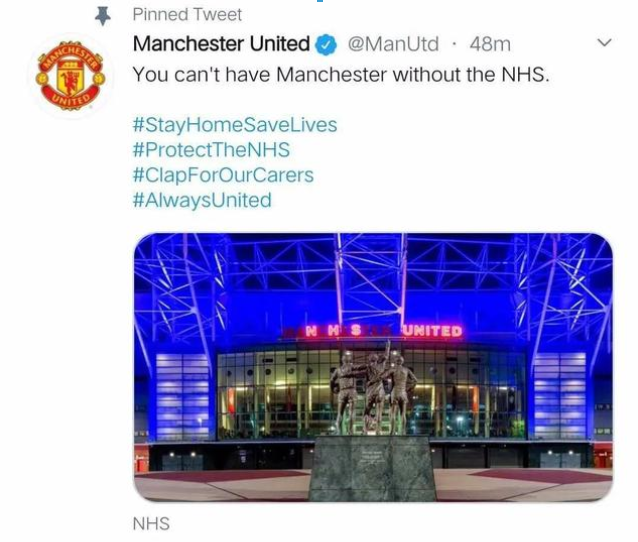Click the N H S illuminated letters
The height and width of the screenshot is (542, 638).
click(x=333, y=330)
